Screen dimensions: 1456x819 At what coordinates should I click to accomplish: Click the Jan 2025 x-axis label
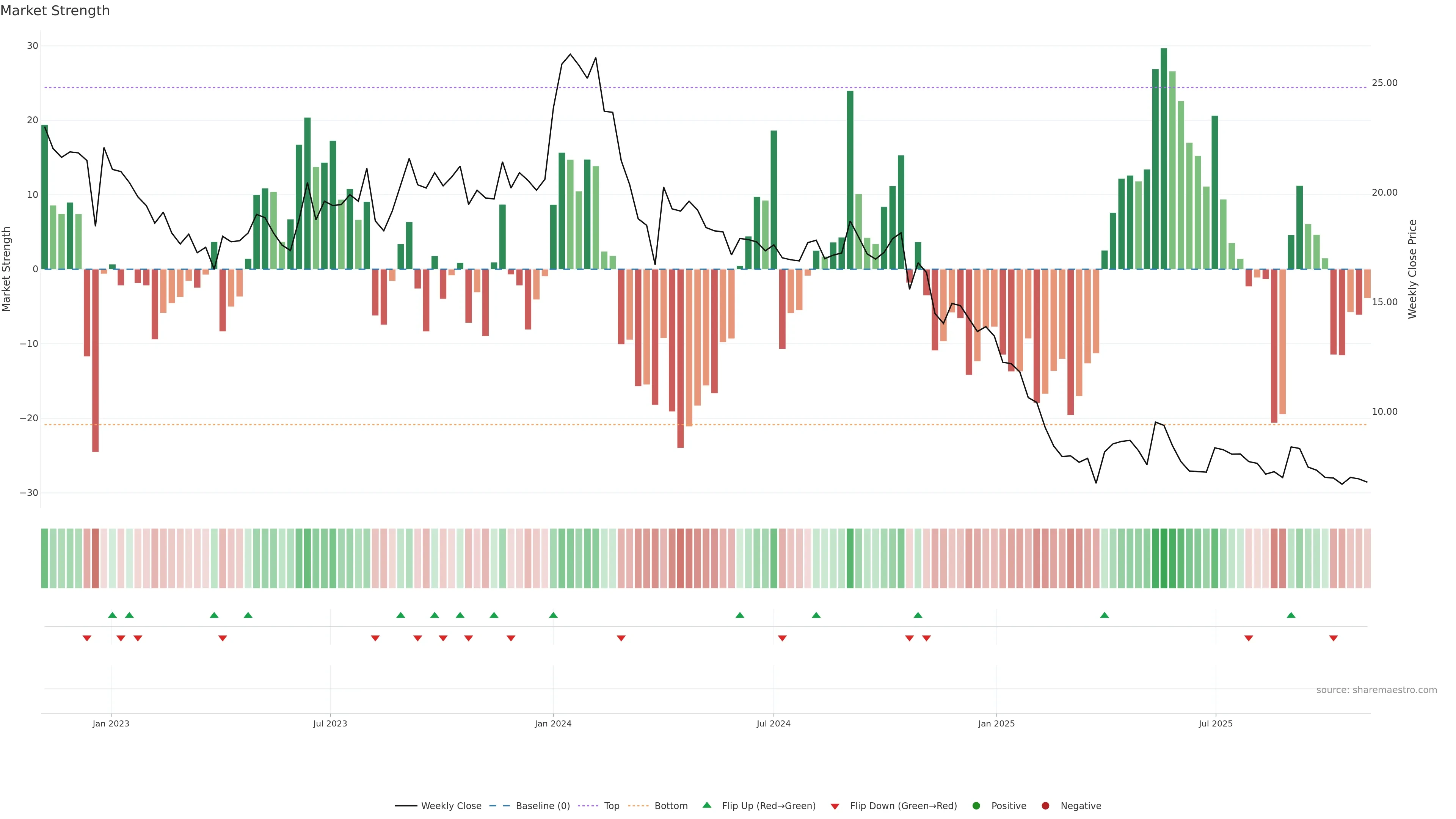click(x=996, y=723)
